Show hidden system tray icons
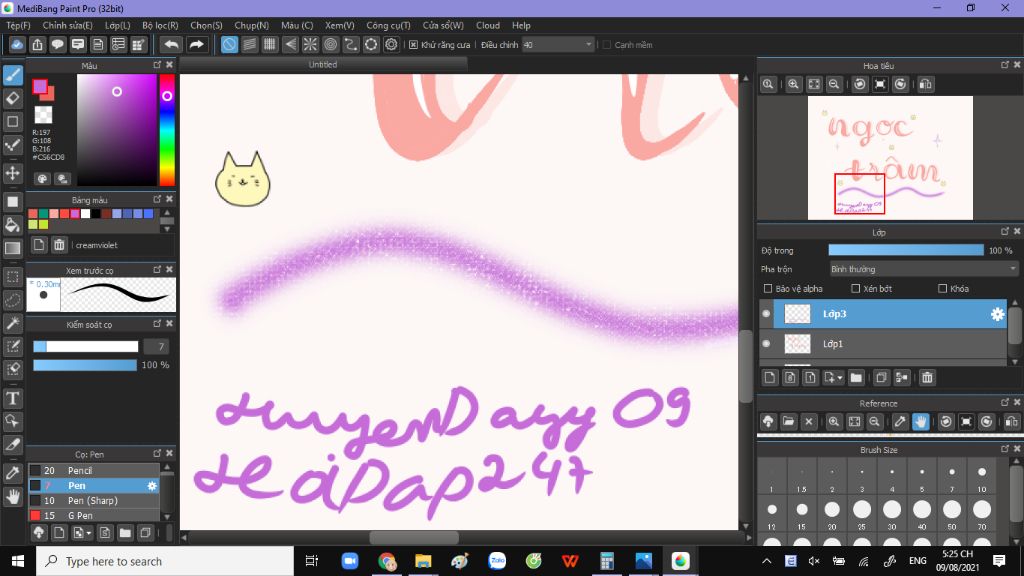This screenshot has width=1024, height=576. click(767, 561)
